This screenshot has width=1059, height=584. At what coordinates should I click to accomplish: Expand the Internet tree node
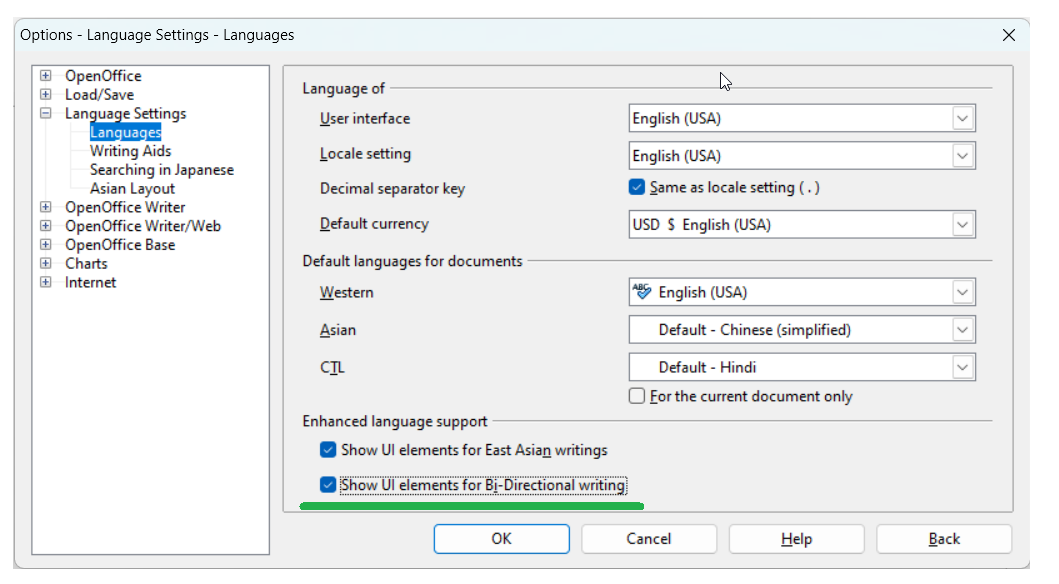pyautogui.click(x=45, y=282)
